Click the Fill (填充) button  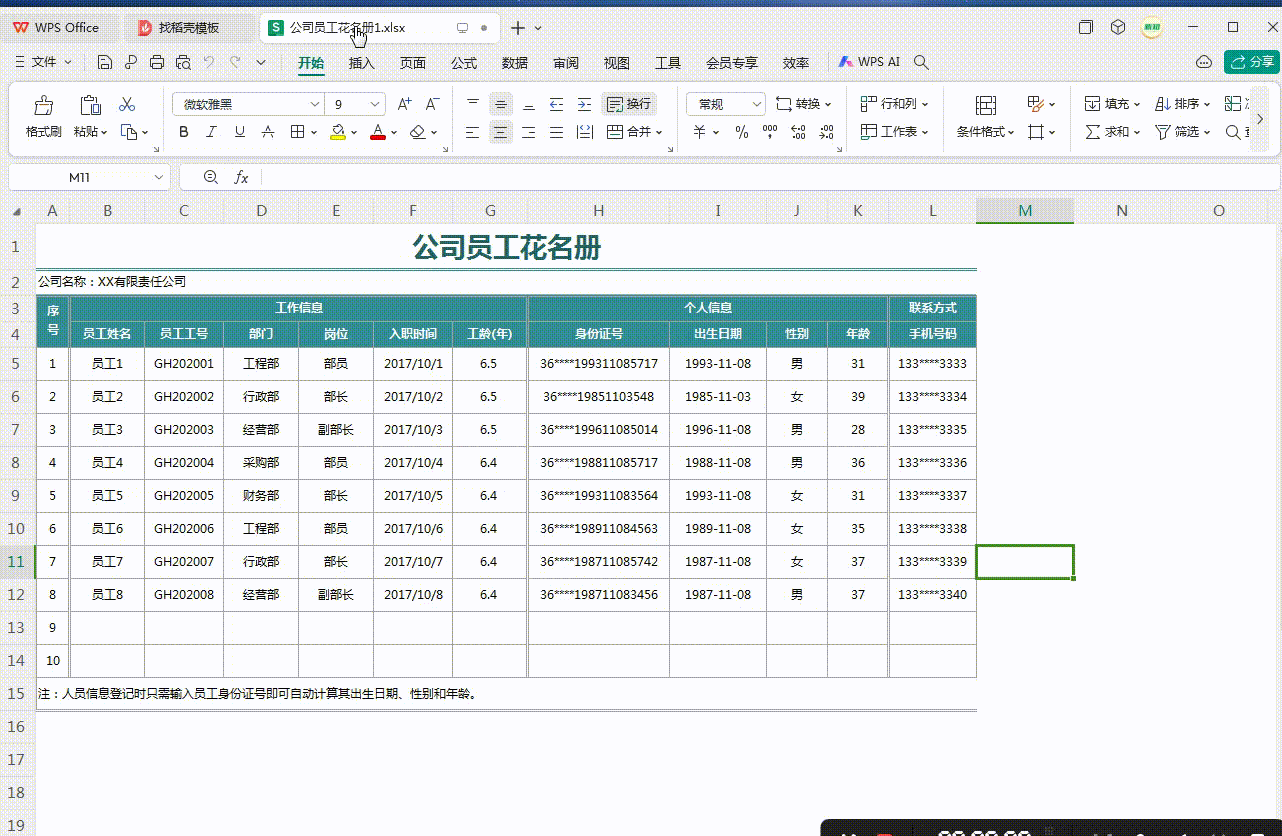[x=1110, y=104]
